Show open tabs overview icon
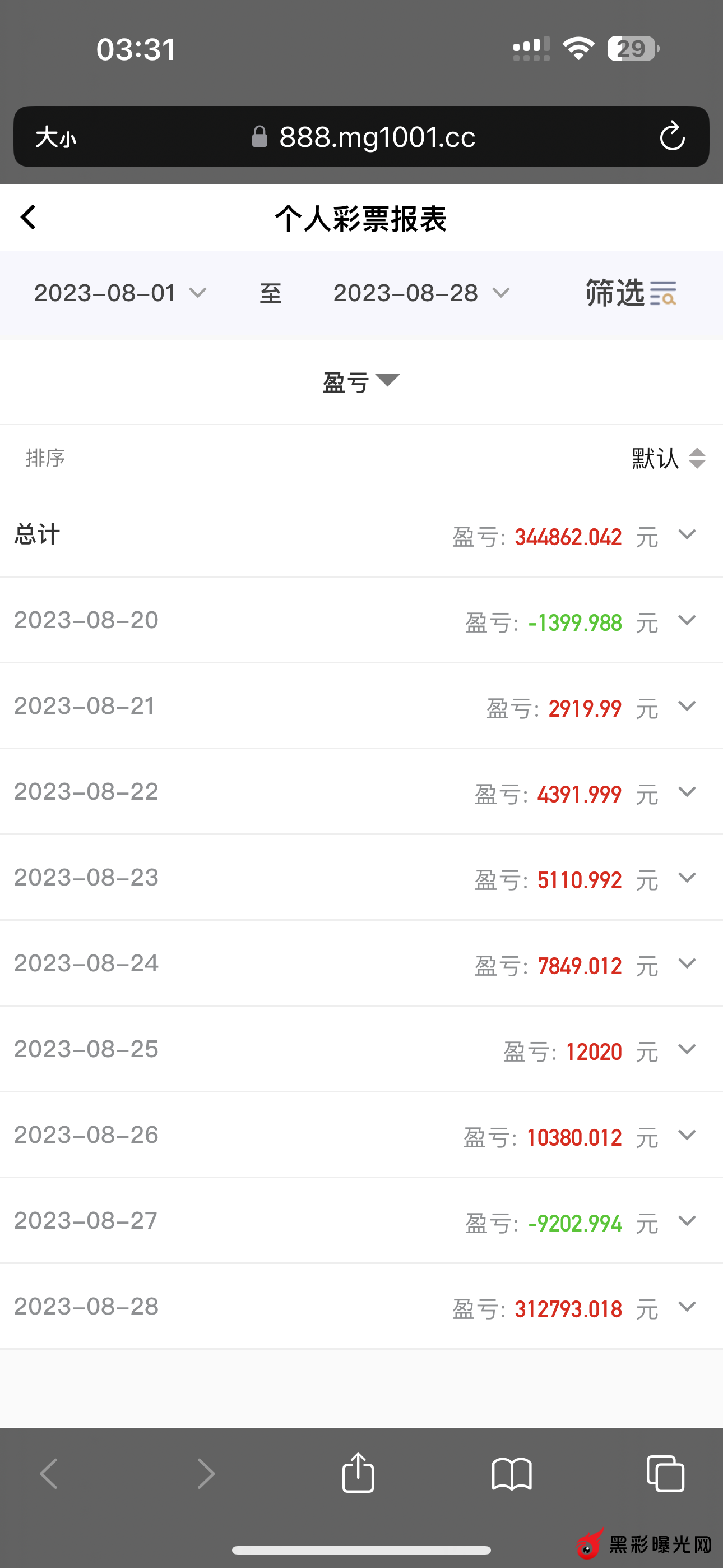The width and height of the screenshot is (723, 1568). coord(665,1474)
